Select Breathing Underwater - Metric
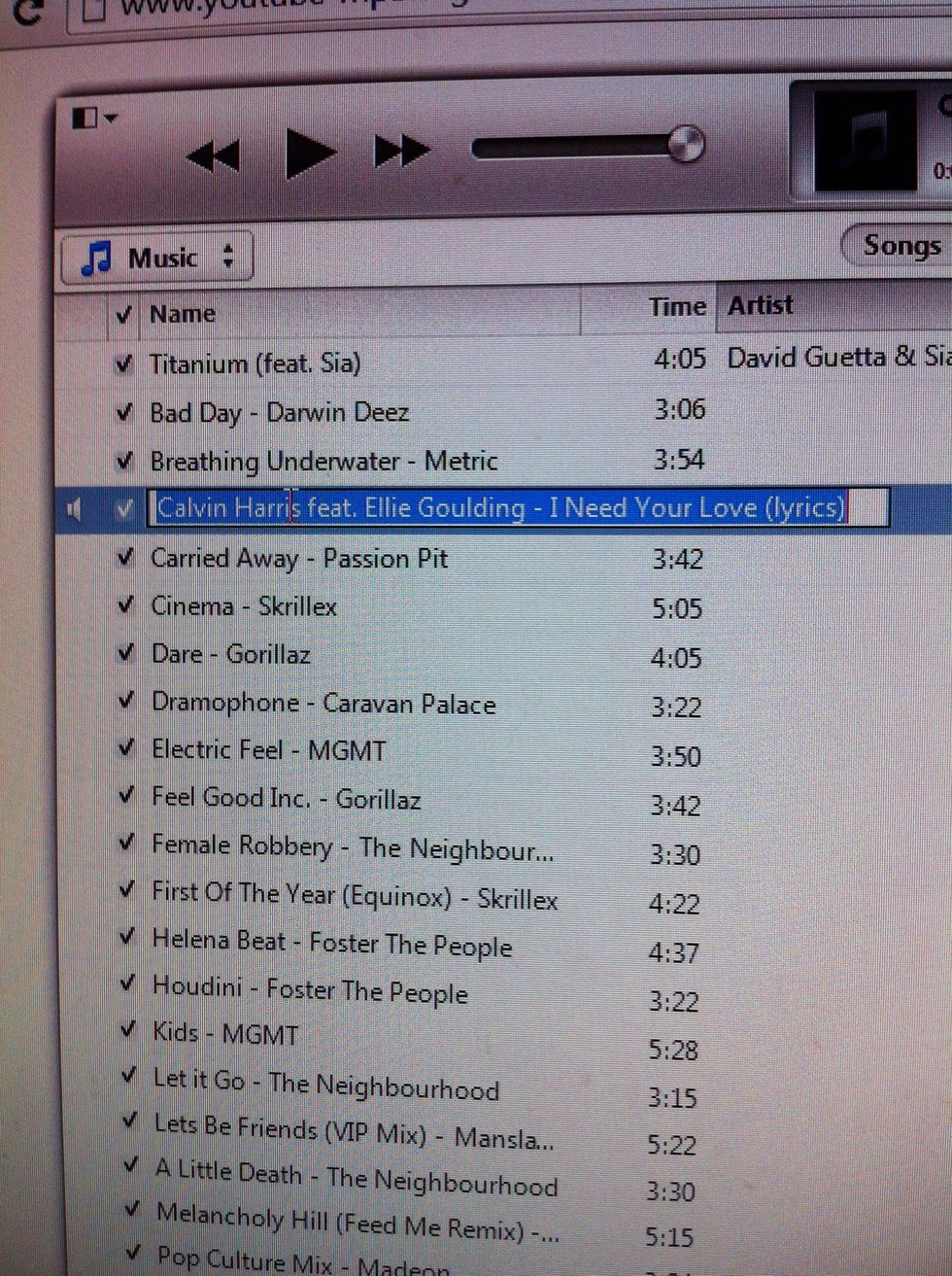Image resolution: width=952 pixels, height=1276 pixels. click(x=323, y=461)
